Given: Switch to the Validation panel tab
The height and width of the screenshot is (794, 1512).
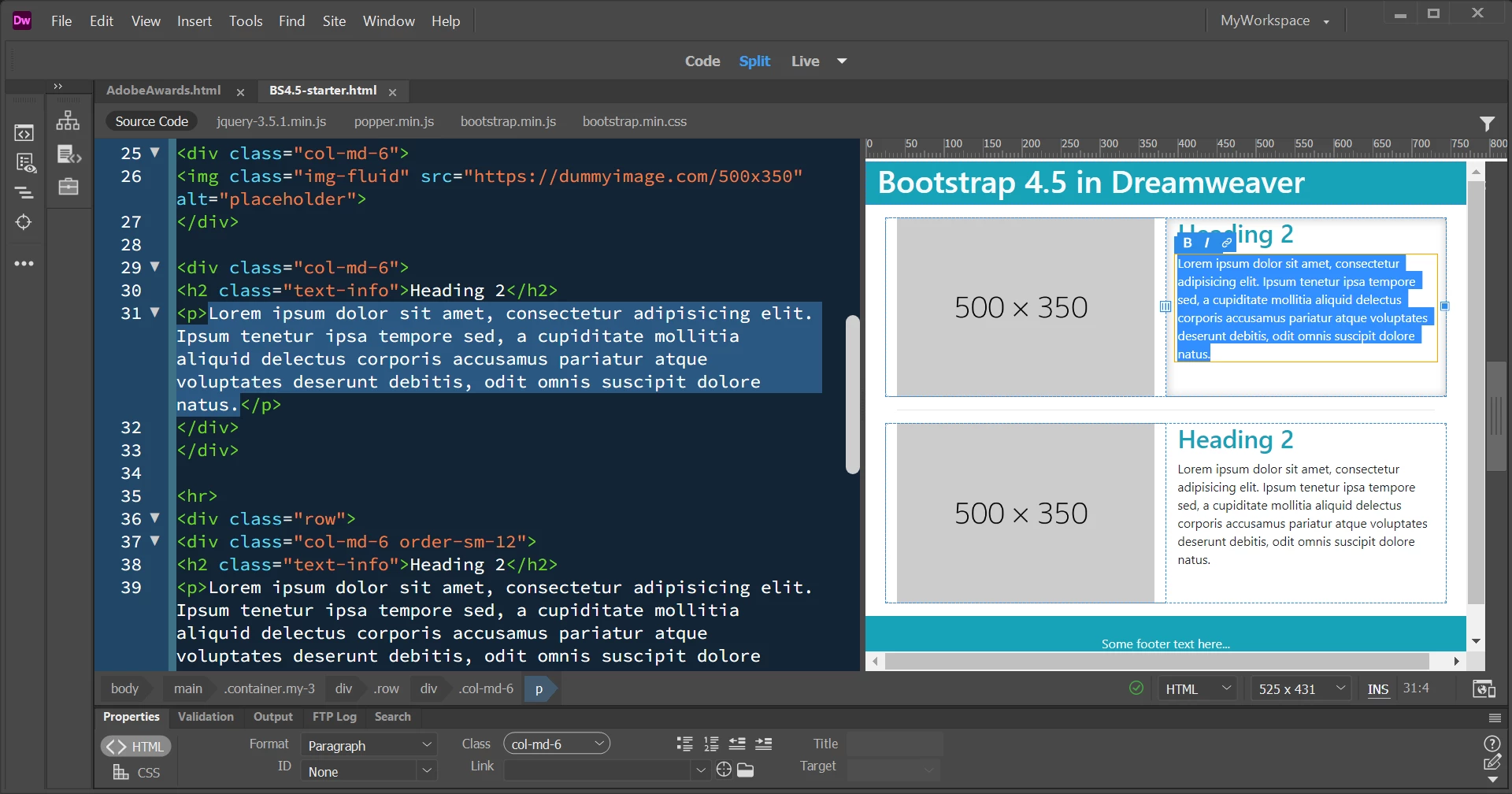Looking at the screenshot, I should click(206, 717).
